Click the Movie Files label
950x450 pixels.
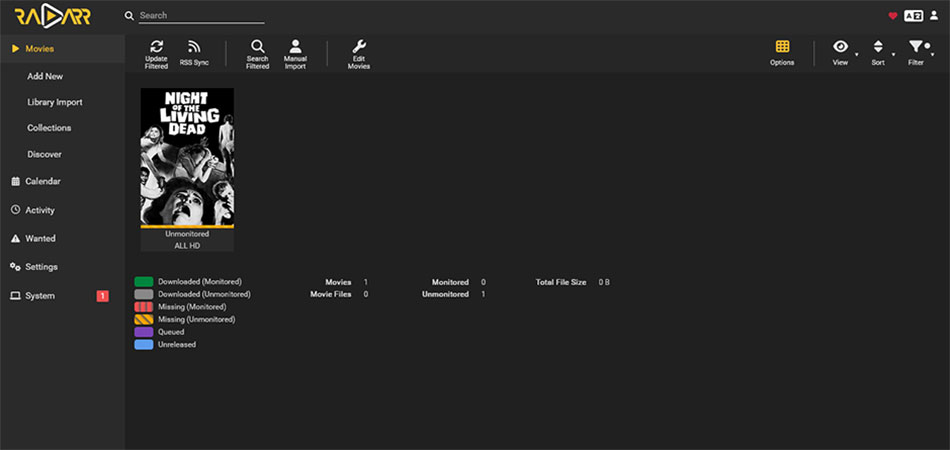(331, 294)
